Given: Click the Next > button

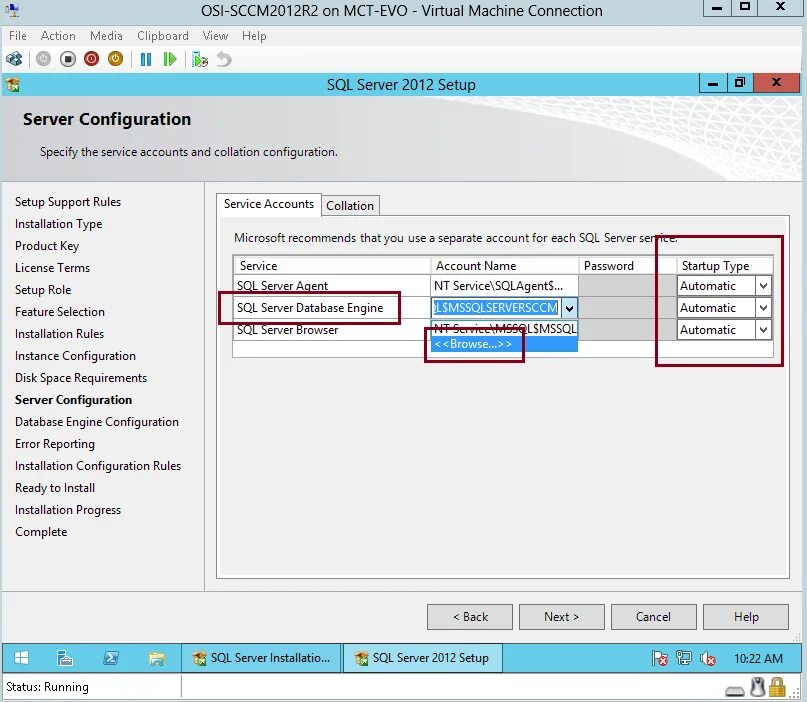Looking at the screenshot, I should click(x=562, y=617).
